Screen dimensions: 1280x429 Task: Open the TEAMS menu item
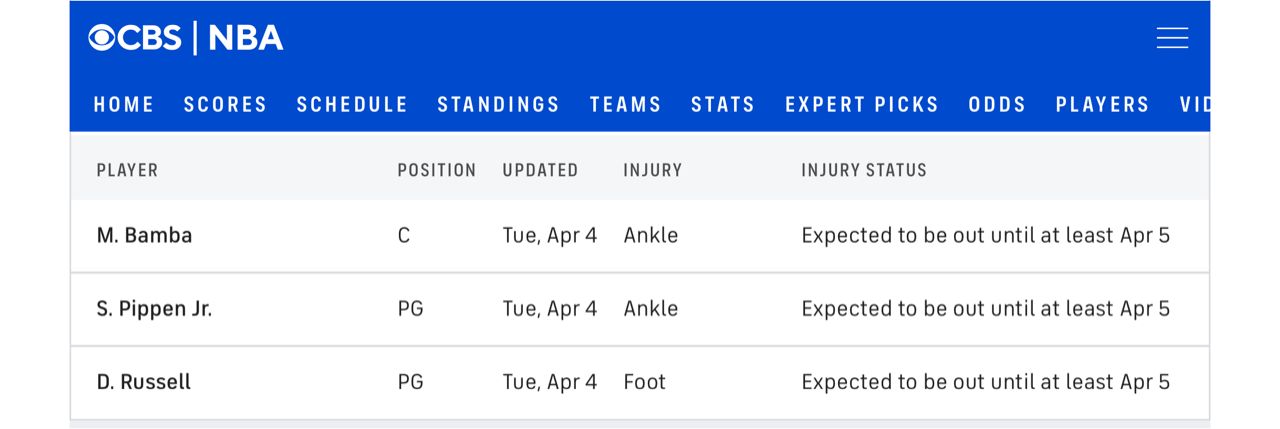click(626, 105)
